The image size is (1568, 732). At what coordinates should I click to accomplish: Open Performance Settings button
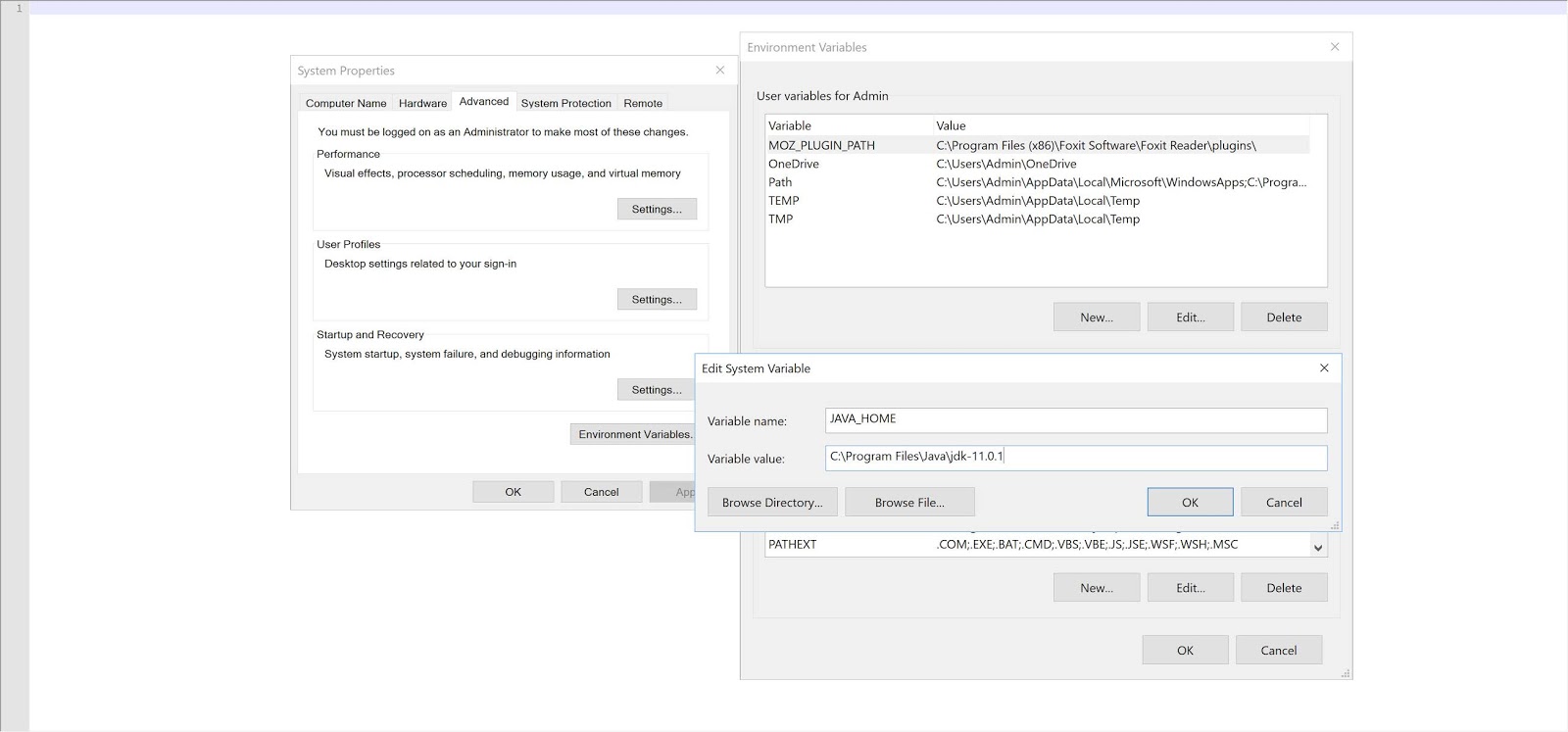(x=657, y=209)
